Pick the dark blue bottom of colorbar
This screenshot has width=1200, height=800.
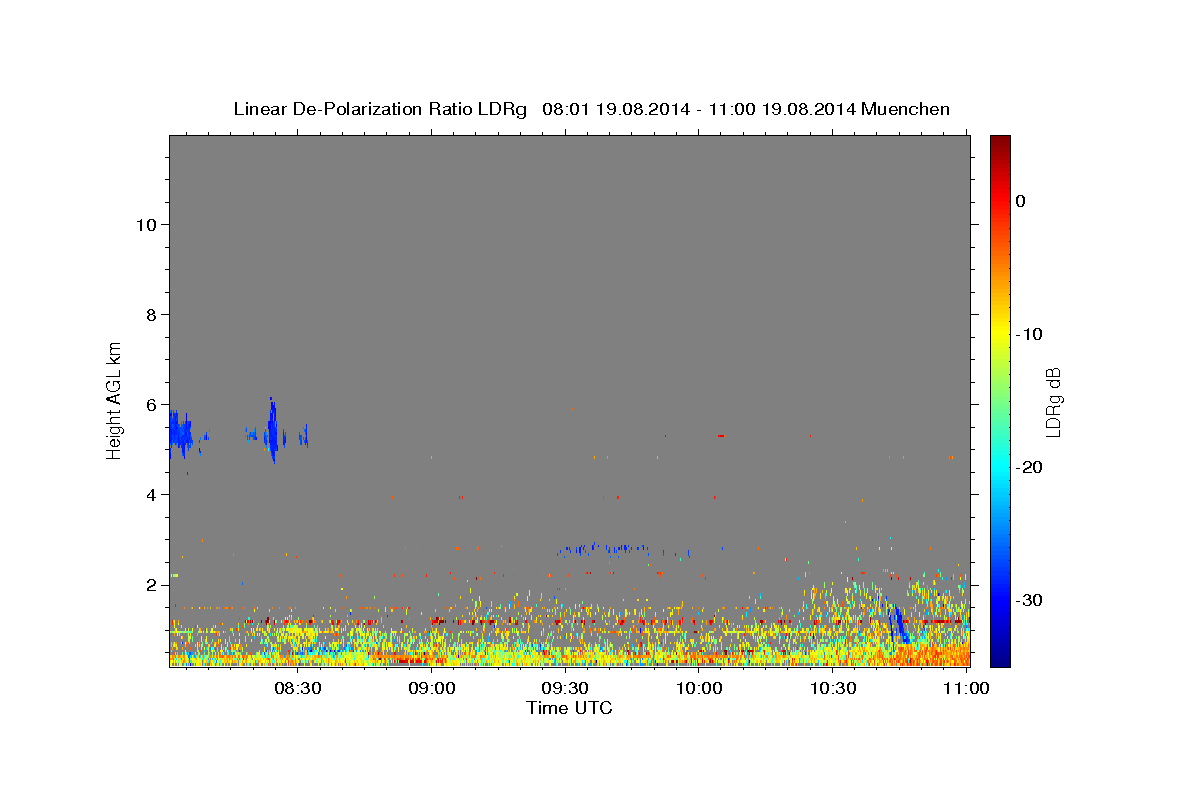click(1000, 658)
